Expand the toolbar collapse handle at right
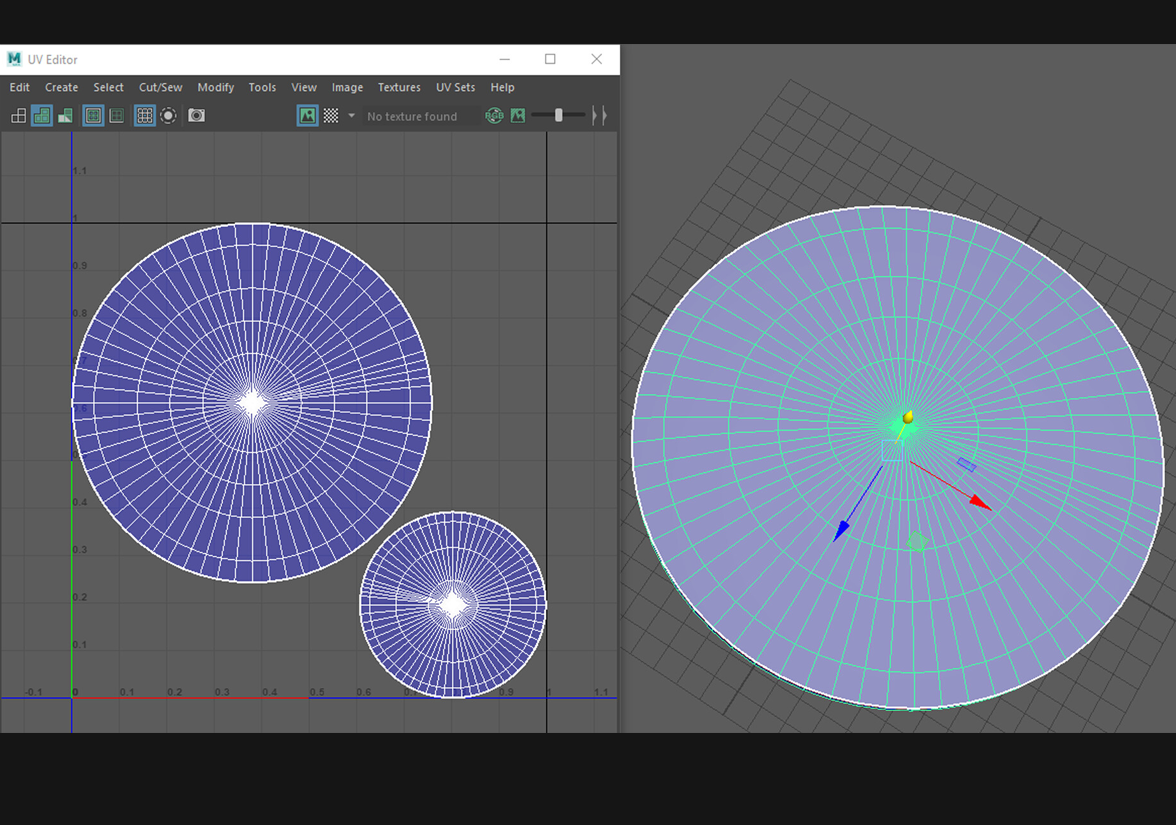Viewport: 1176px width, 825px height. click(x=599, y=116)
